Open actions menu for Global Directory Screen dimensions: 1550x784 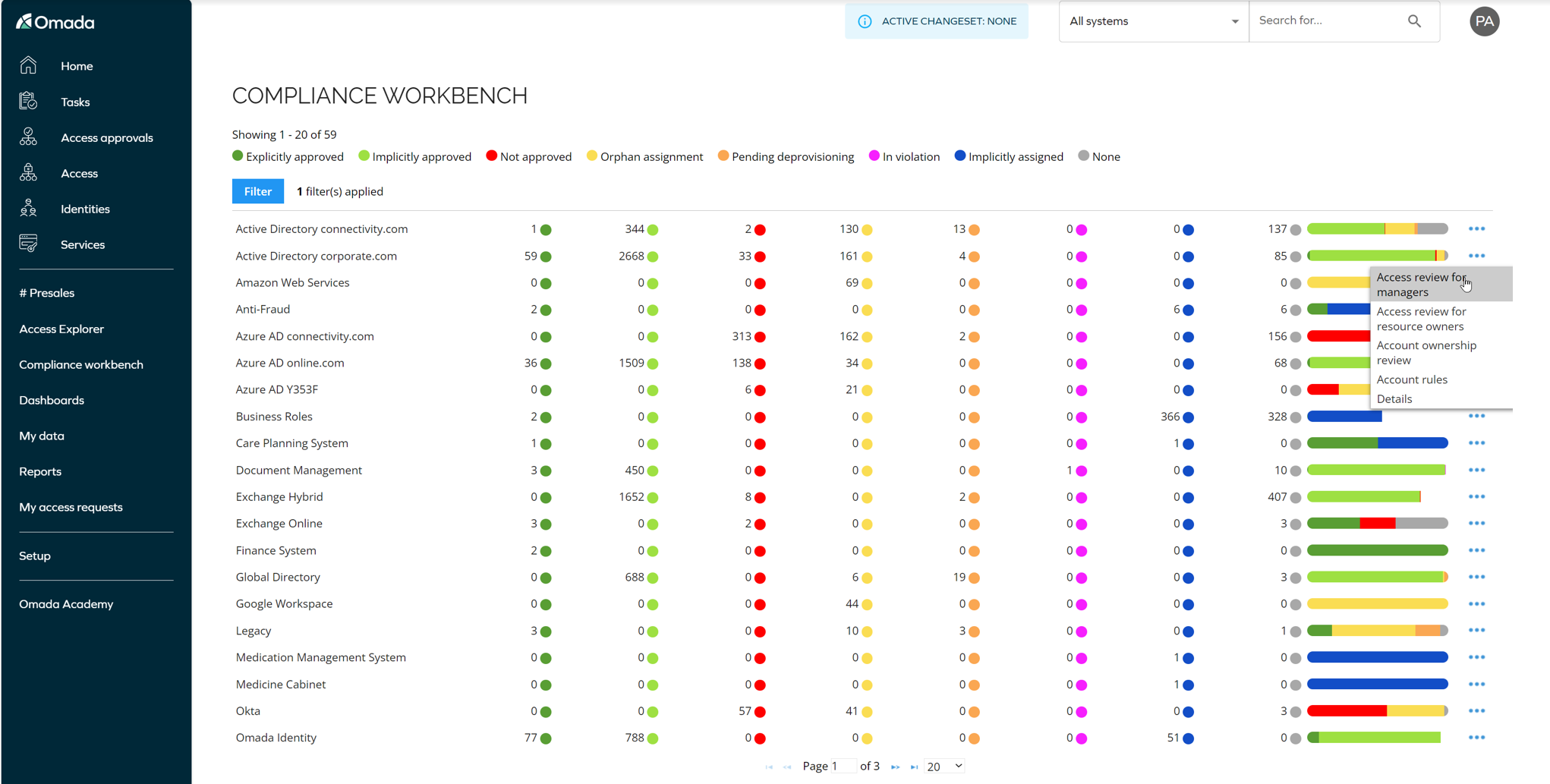tap(1476, 577)
